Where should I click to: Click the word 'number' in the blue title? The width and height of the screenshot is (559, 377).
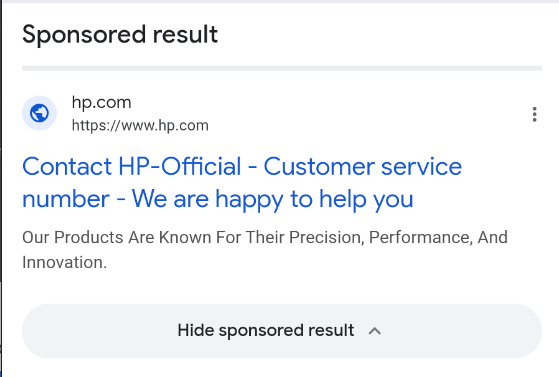(x=66, y=200)
